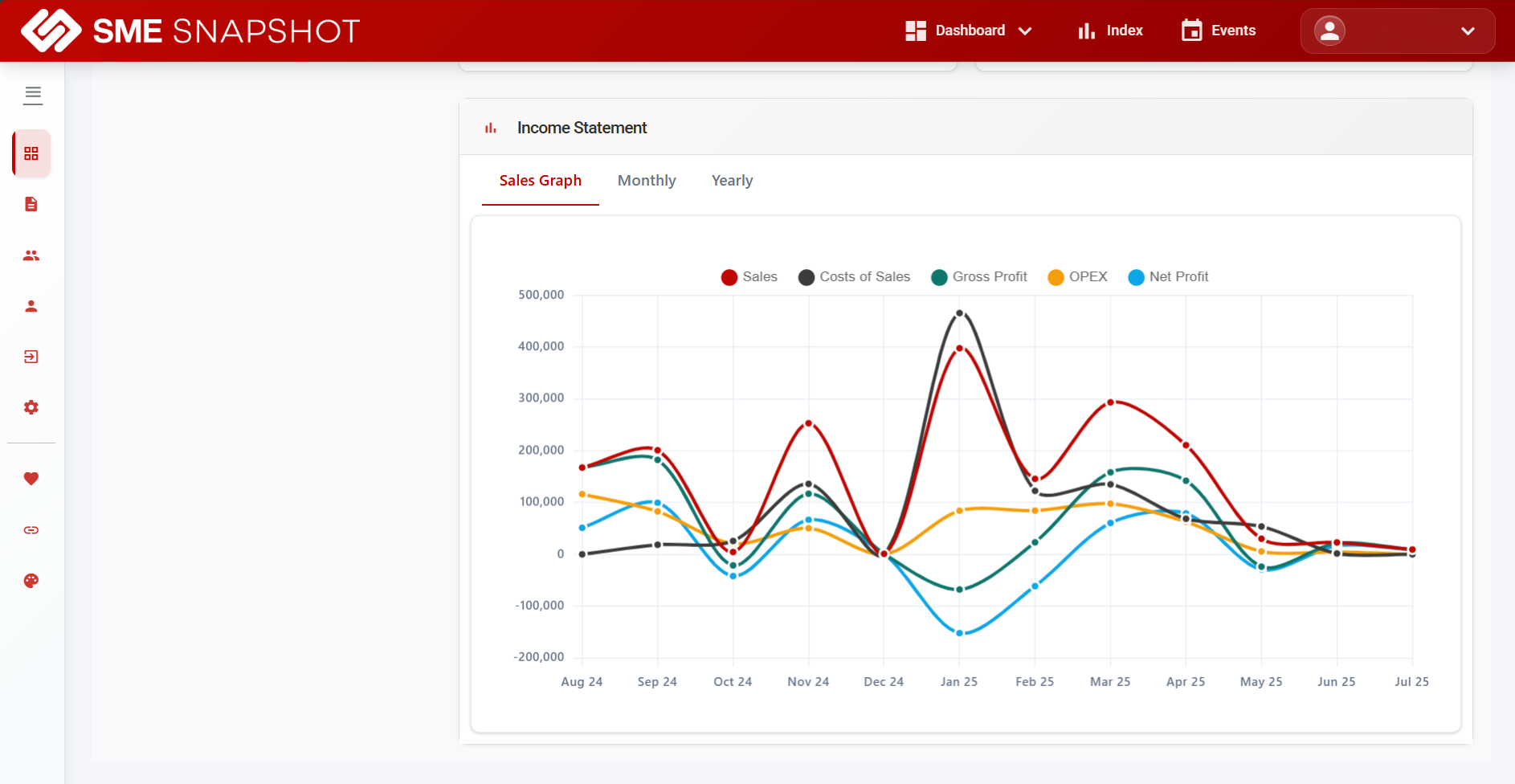Click the dashboard grid icon in sidebar
The width and height of the screenshot is (1515, 784).
31,153
